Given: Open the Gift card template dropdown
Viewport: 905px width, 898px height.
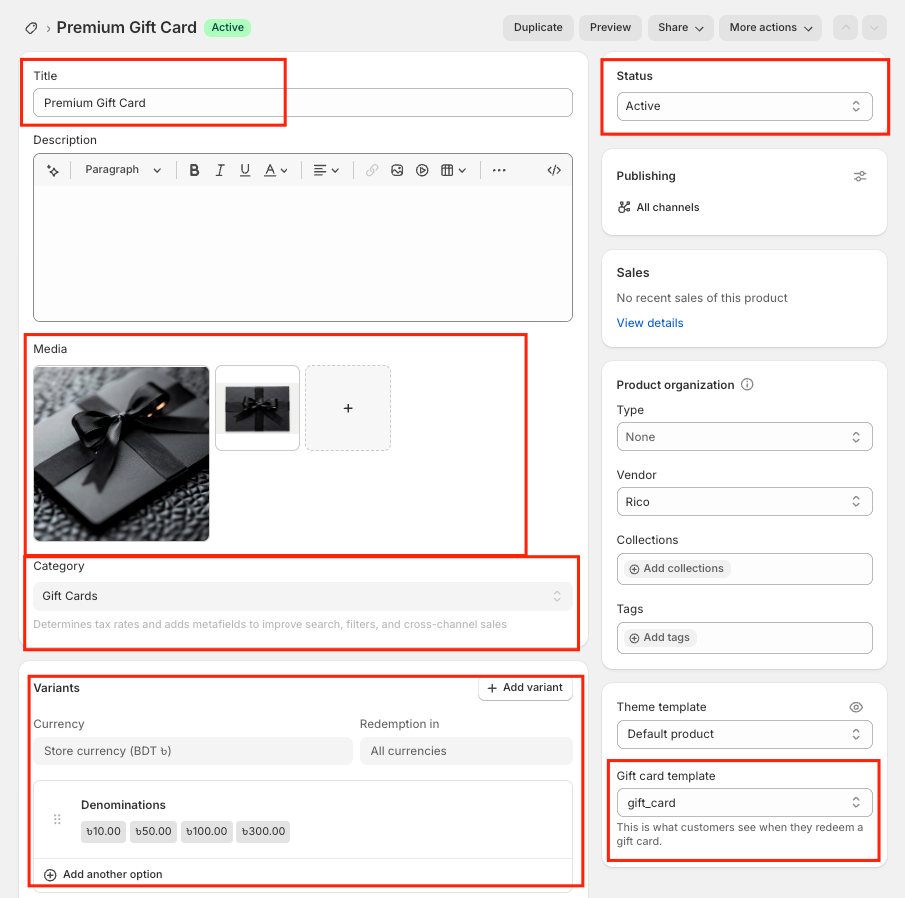Looking at the screenshot, I should 745,803.
